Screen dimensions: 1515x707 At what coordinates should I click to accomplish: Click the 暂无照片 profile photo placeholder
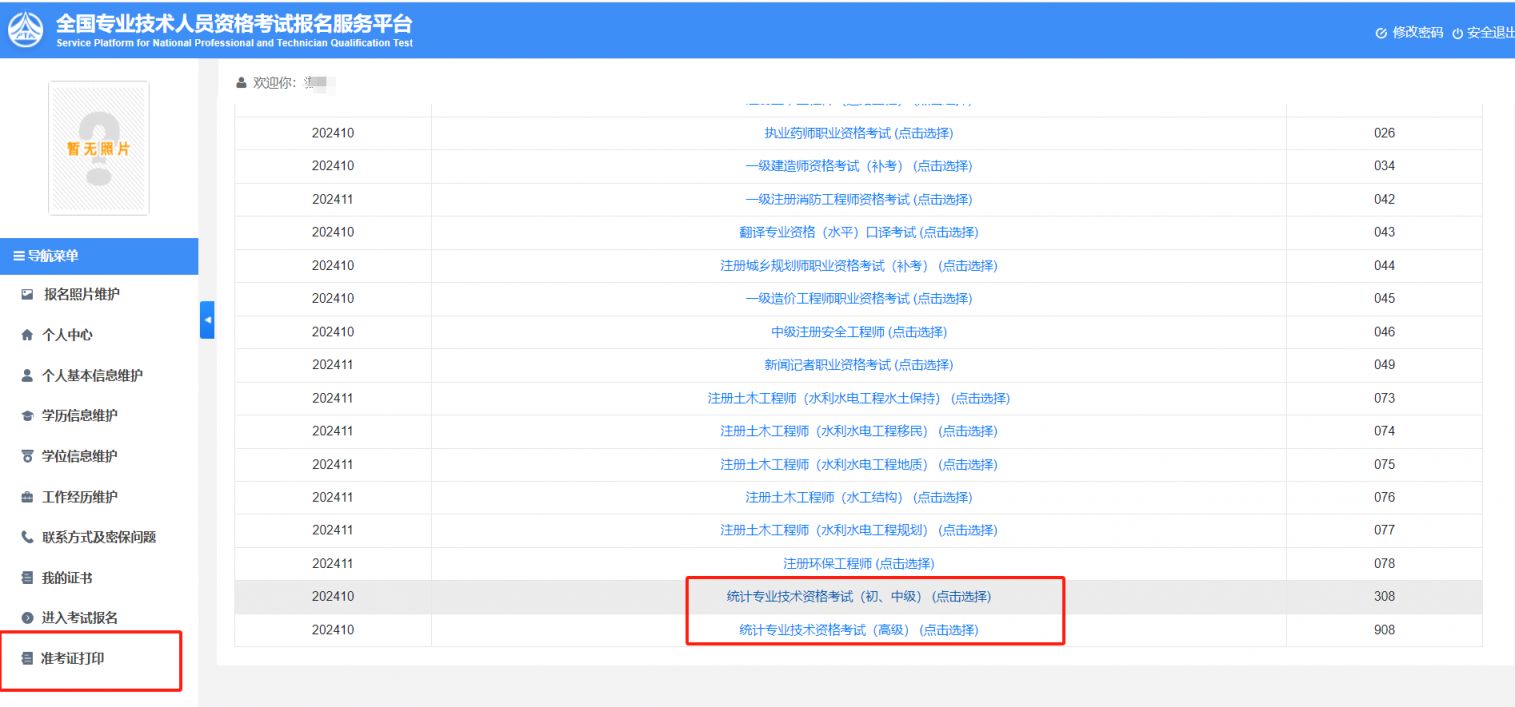point(98,148)
